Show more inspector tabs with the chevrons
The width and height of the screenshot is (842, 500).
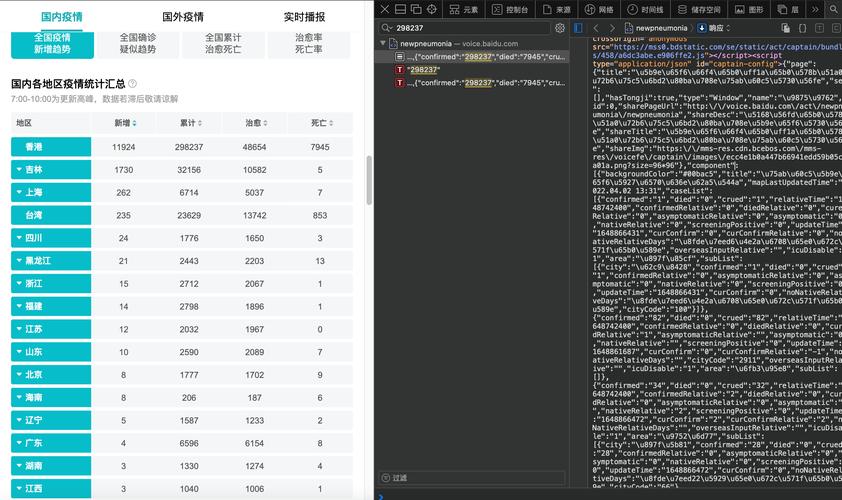(x=815, y=9)
